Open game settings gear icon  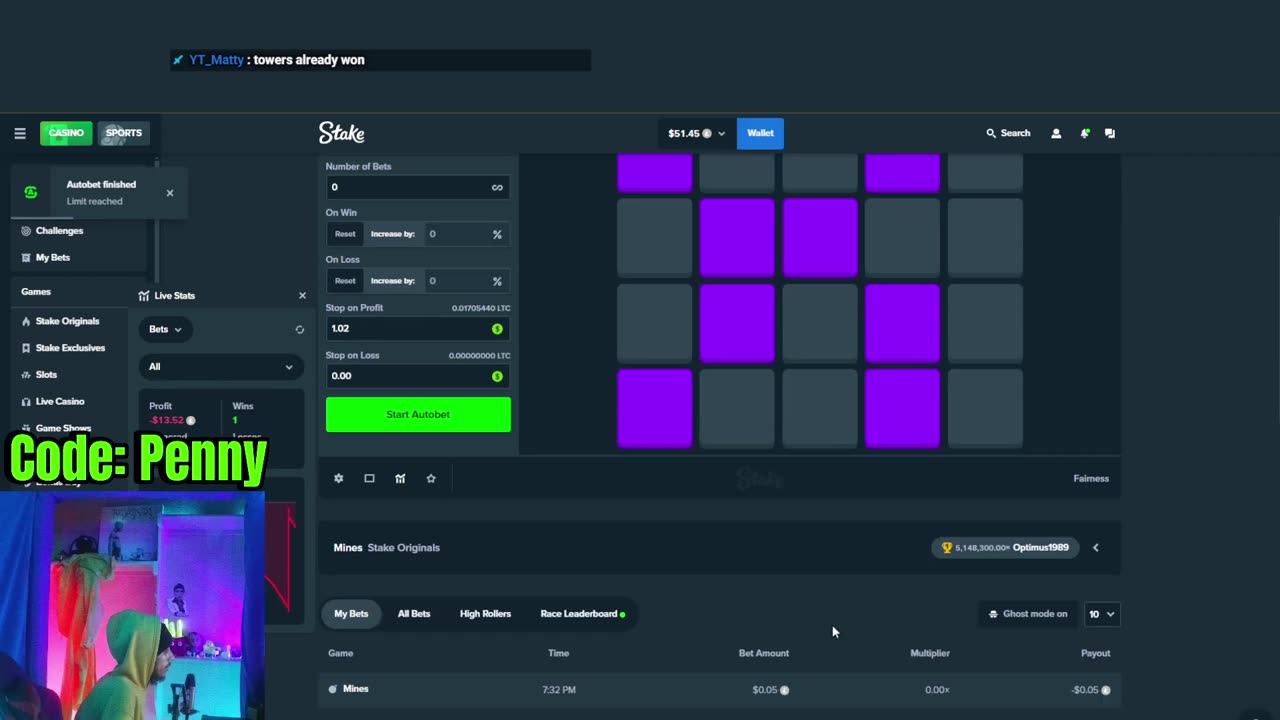point(338,478)
